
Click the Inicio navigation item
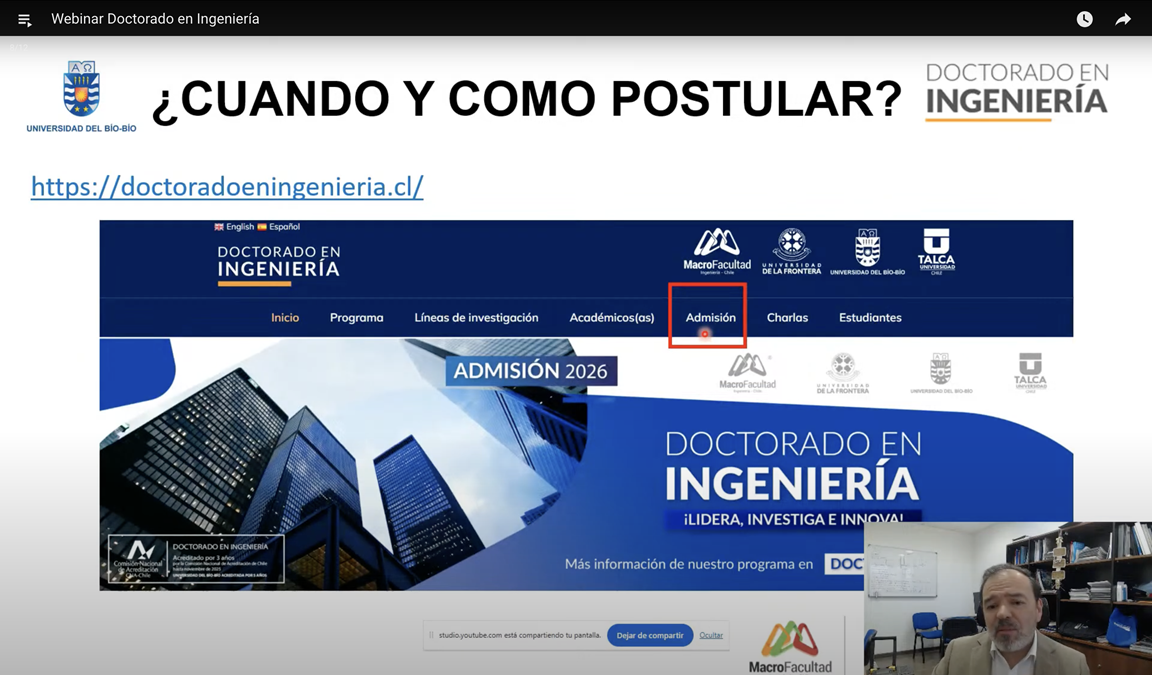point(285,317)
